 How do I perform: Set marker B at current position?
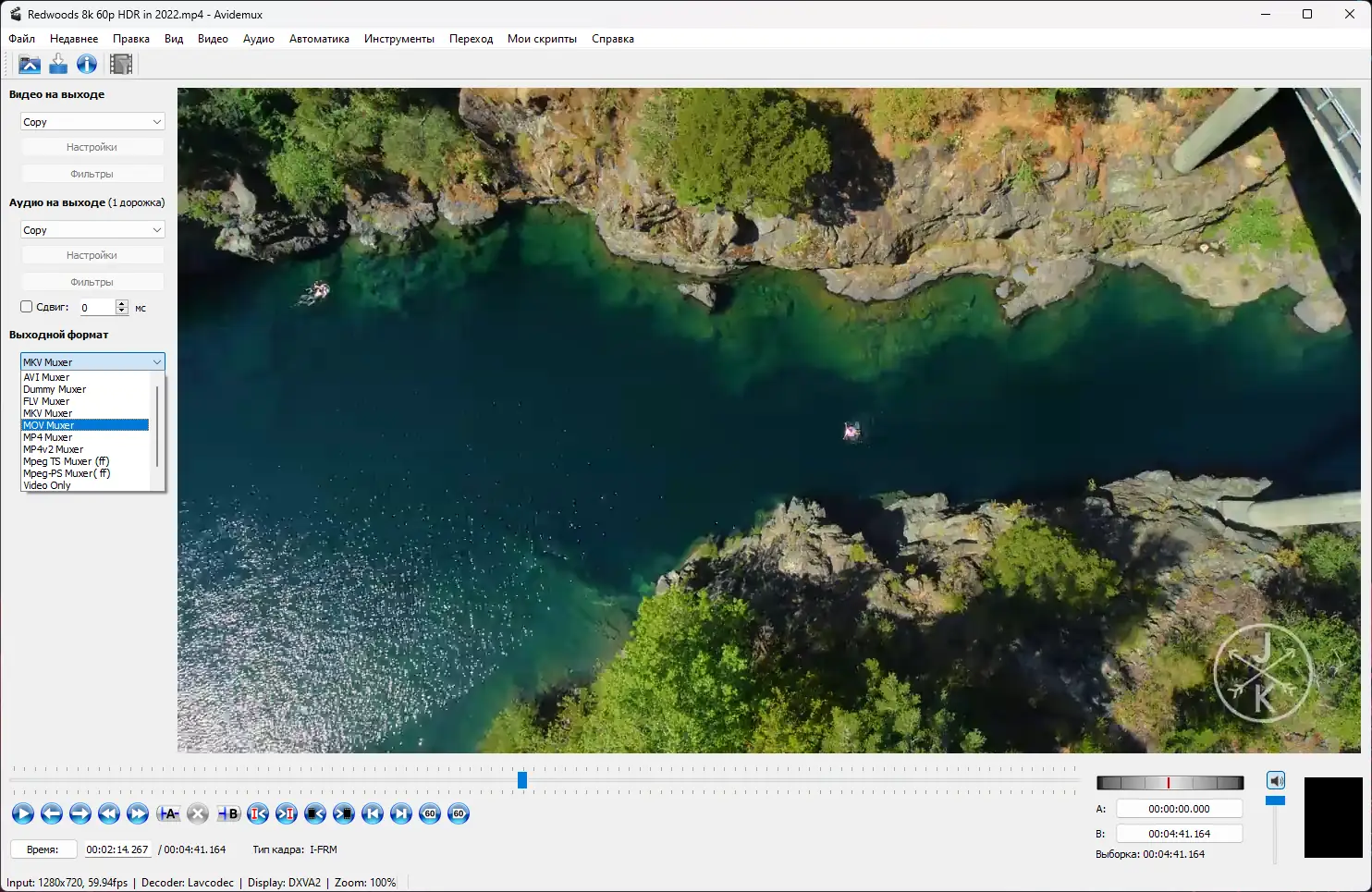228,813
